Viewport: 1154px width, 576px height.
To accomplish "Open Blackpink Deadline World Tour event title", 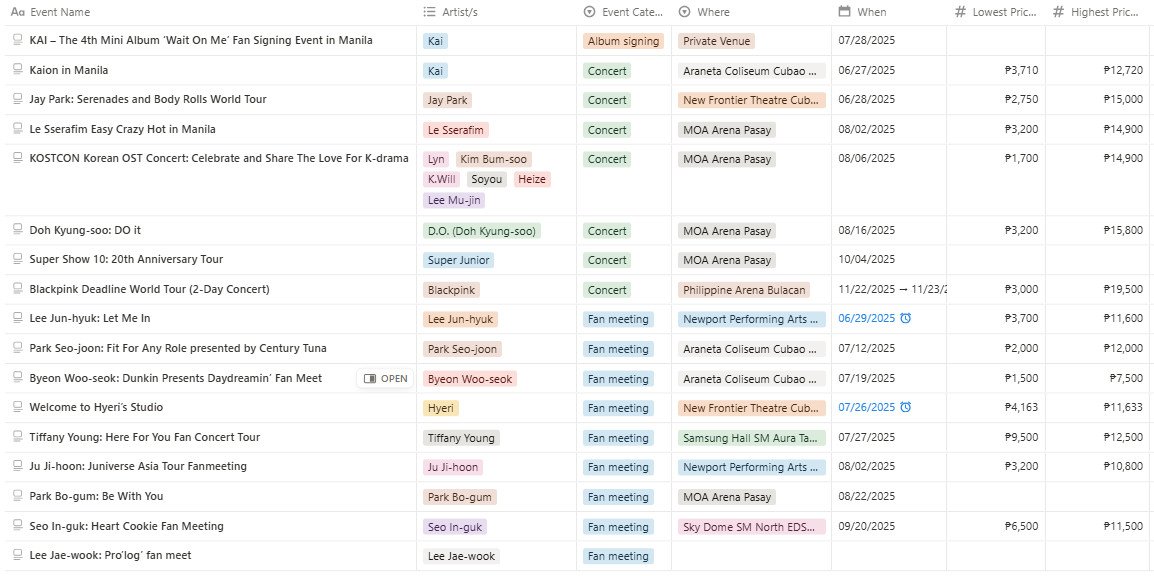I will (149, 289).
